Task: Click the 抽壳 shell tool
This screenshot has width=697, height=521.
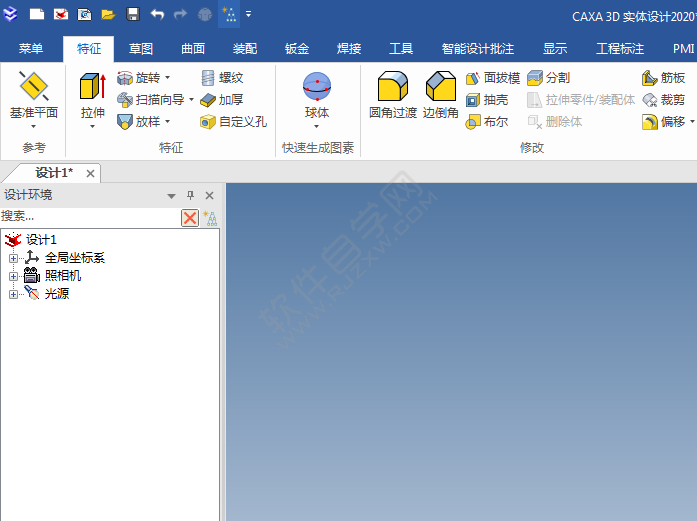Action: click(487, 100)
